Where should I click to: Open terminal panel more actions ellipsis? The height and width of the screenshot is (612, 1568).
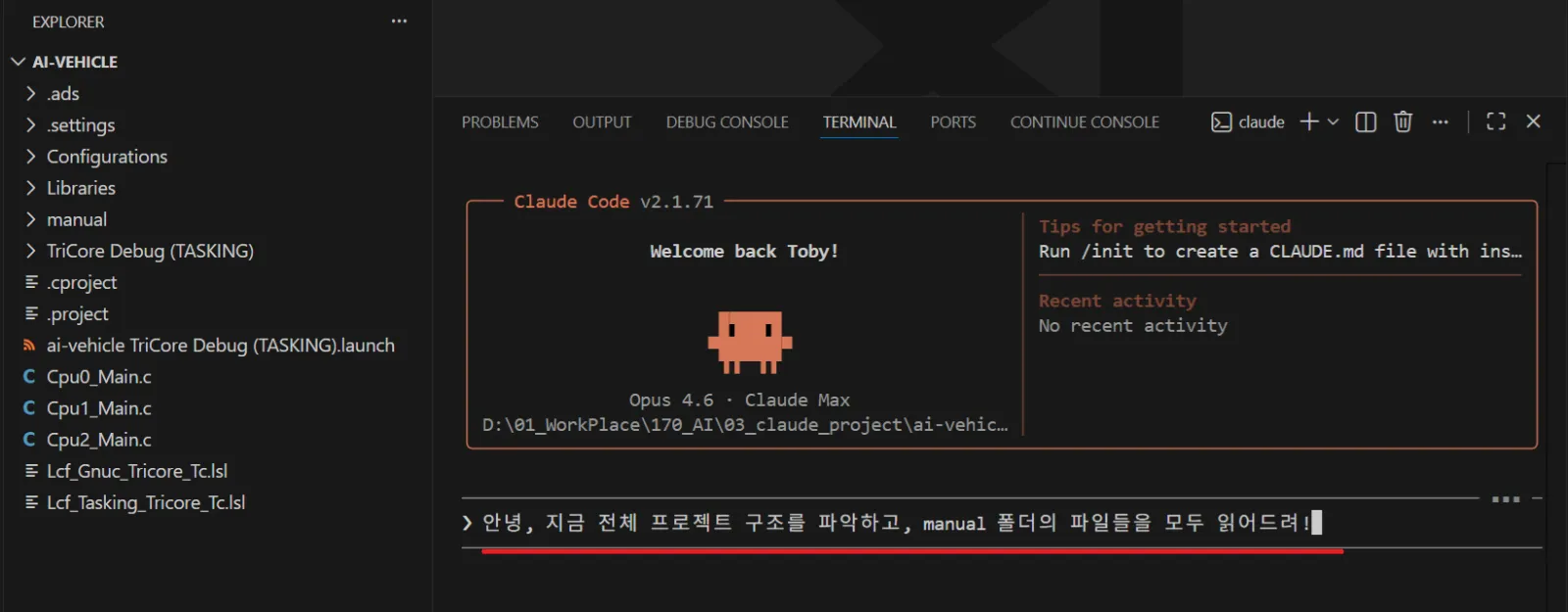pyautogui.click(x=1440, y=121)
